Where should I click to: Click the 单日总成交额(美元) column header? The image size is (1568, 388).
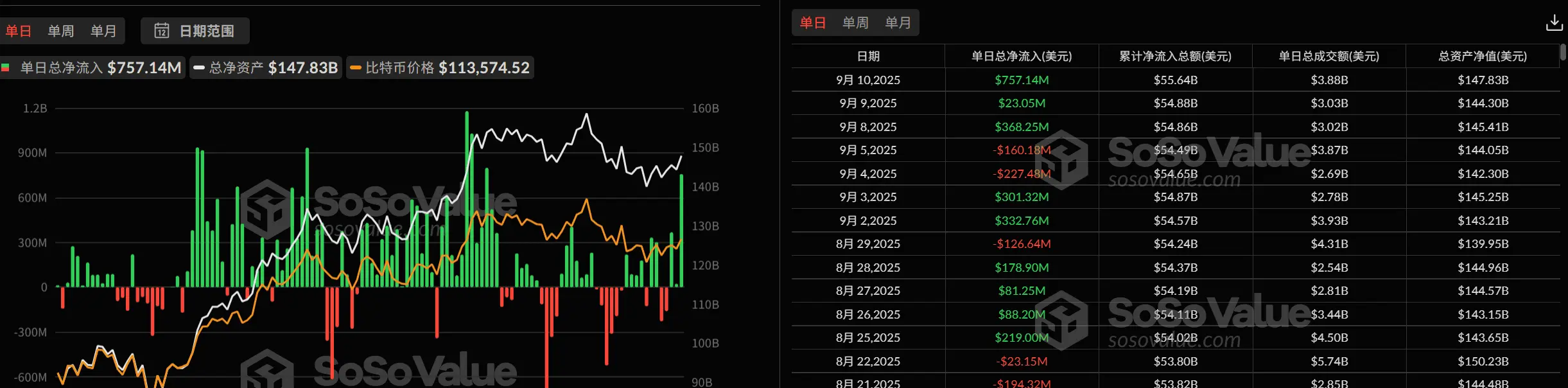[x=1329, y=56]
